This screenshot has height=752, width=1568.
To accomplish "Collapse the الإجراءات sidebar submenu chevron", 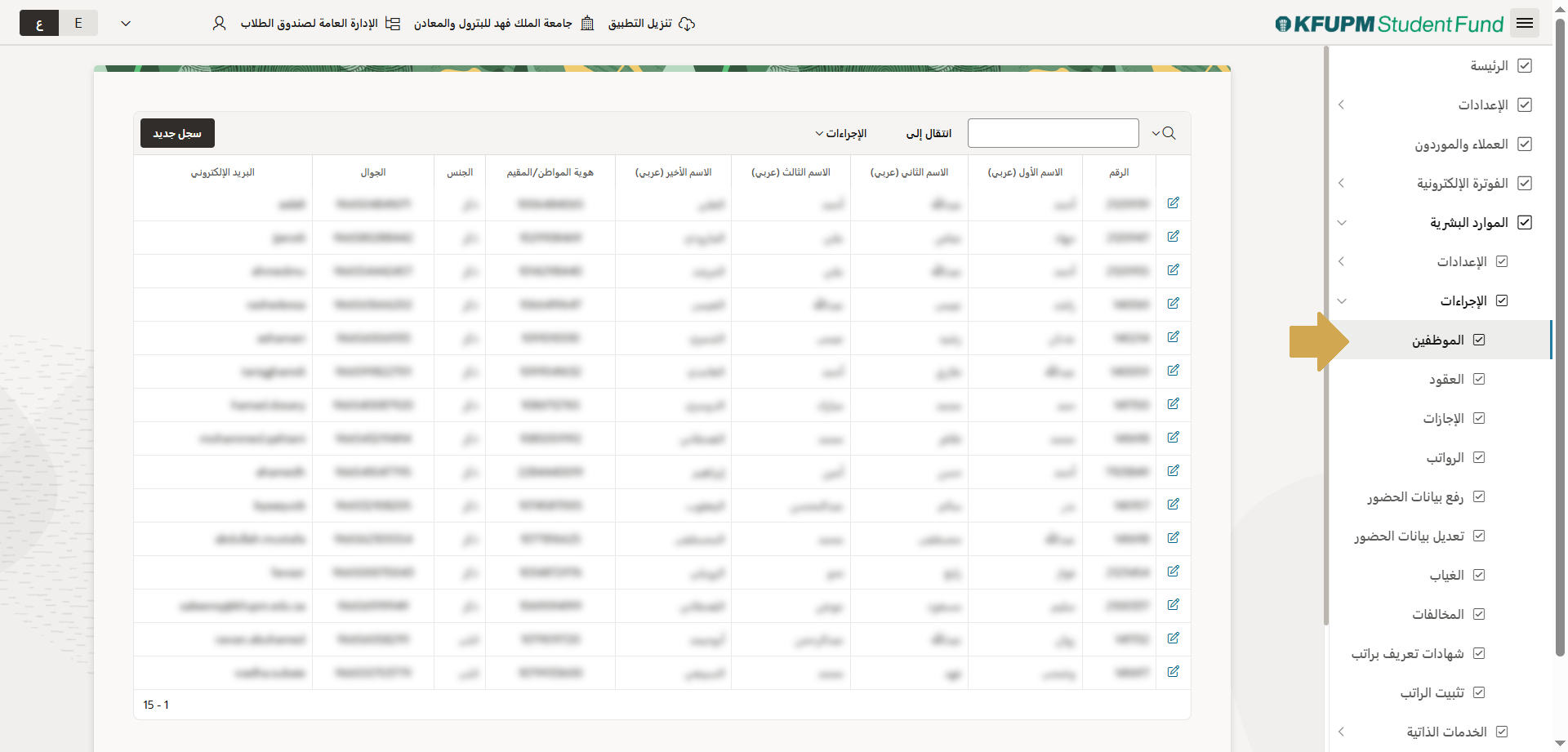I will [1341, 300].
